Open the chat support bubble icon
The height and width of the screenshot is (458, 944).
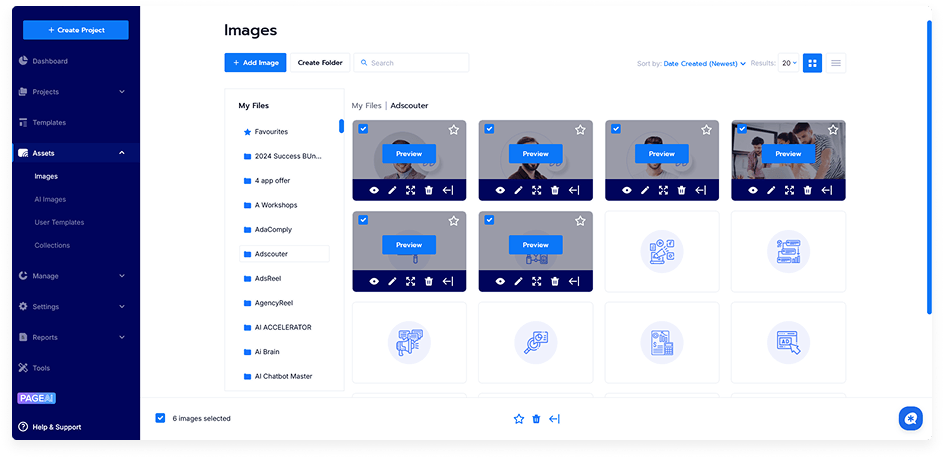(x=909, y=418)
